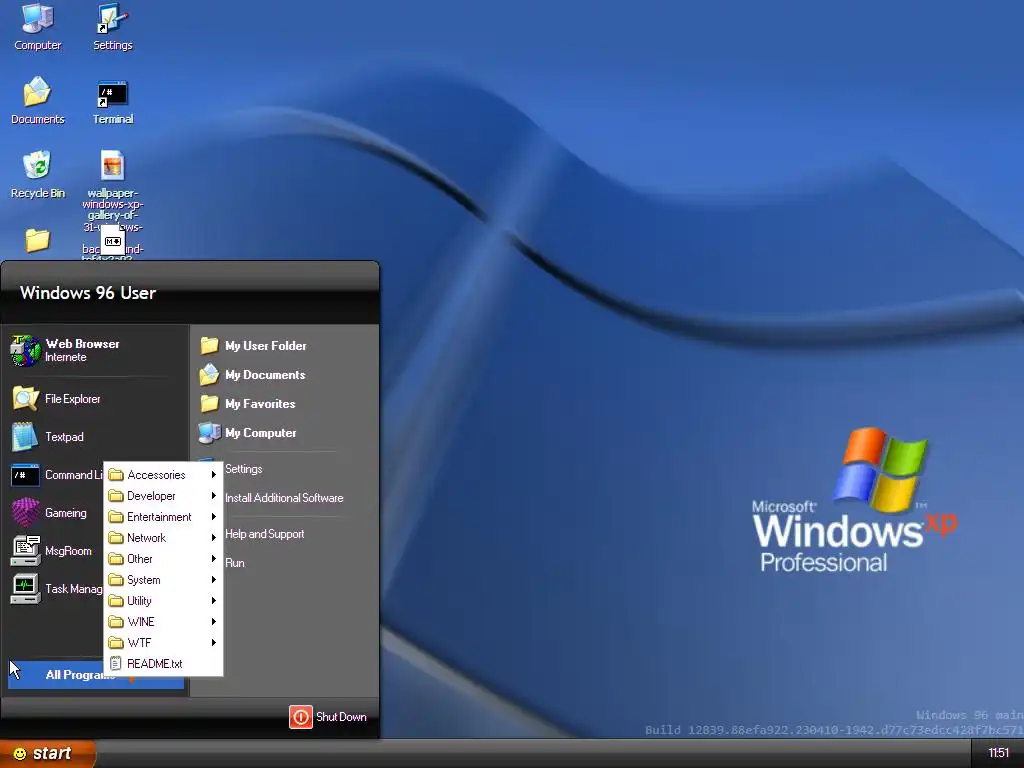The width and height of the screenshot is (1024, 768).
Task: Click the Internete subtitle under Web Browser
Action: point(65,357)
